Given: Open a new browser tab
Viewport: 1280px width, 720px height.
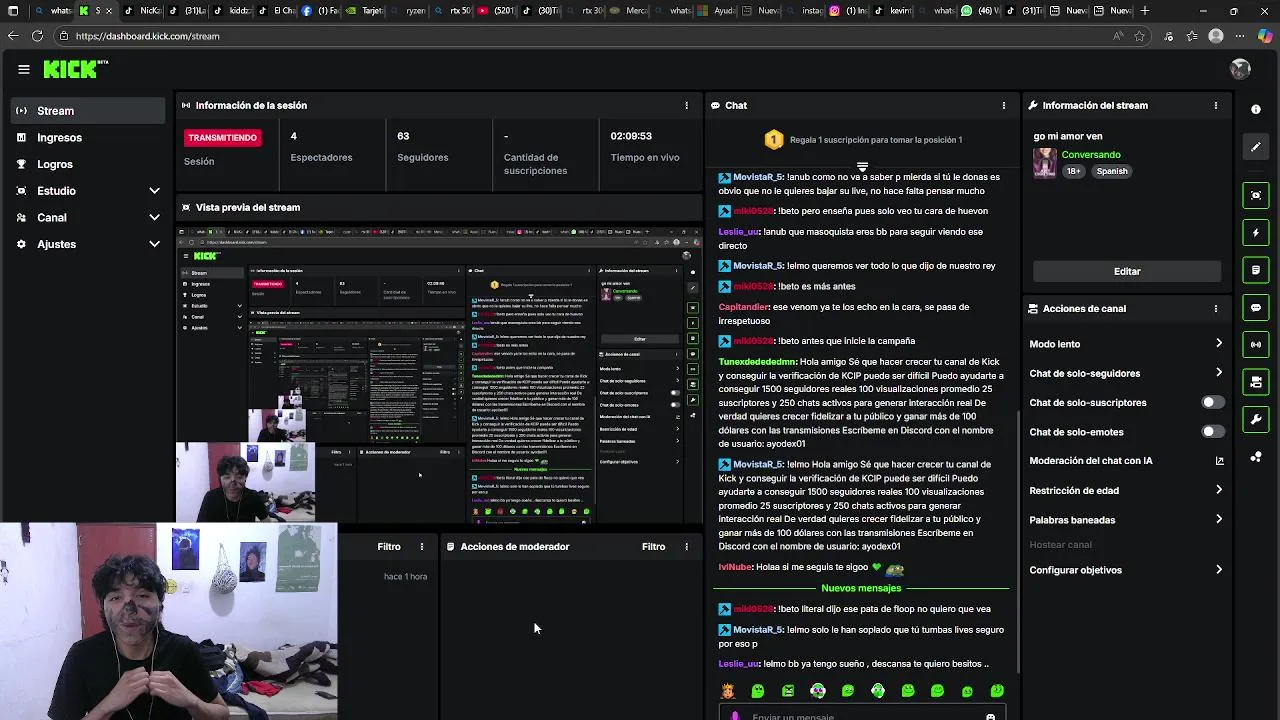Looking at the screenshot, I should tap(1145, 11).
